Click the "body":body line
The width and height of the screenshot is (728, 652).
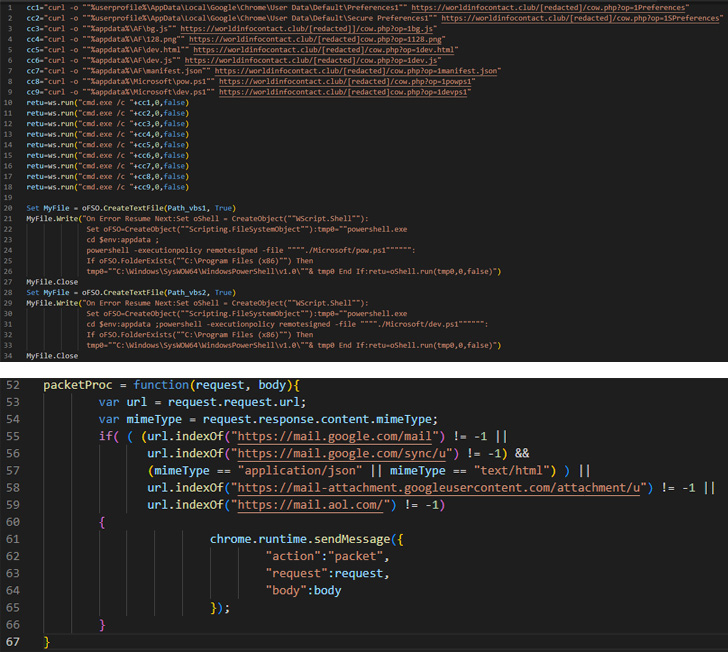click(303, 591)
